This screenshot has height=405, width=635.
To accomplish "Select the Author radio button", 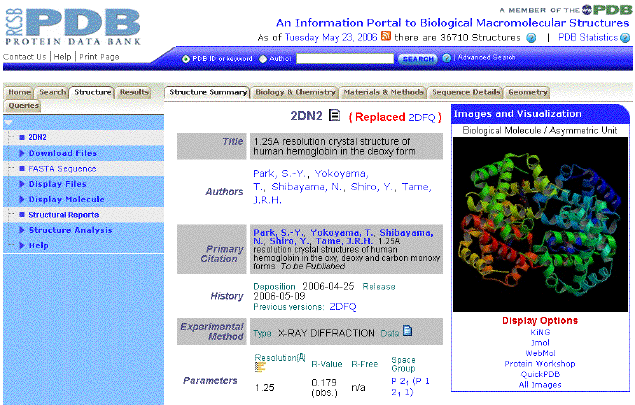I will click(263, 58).
